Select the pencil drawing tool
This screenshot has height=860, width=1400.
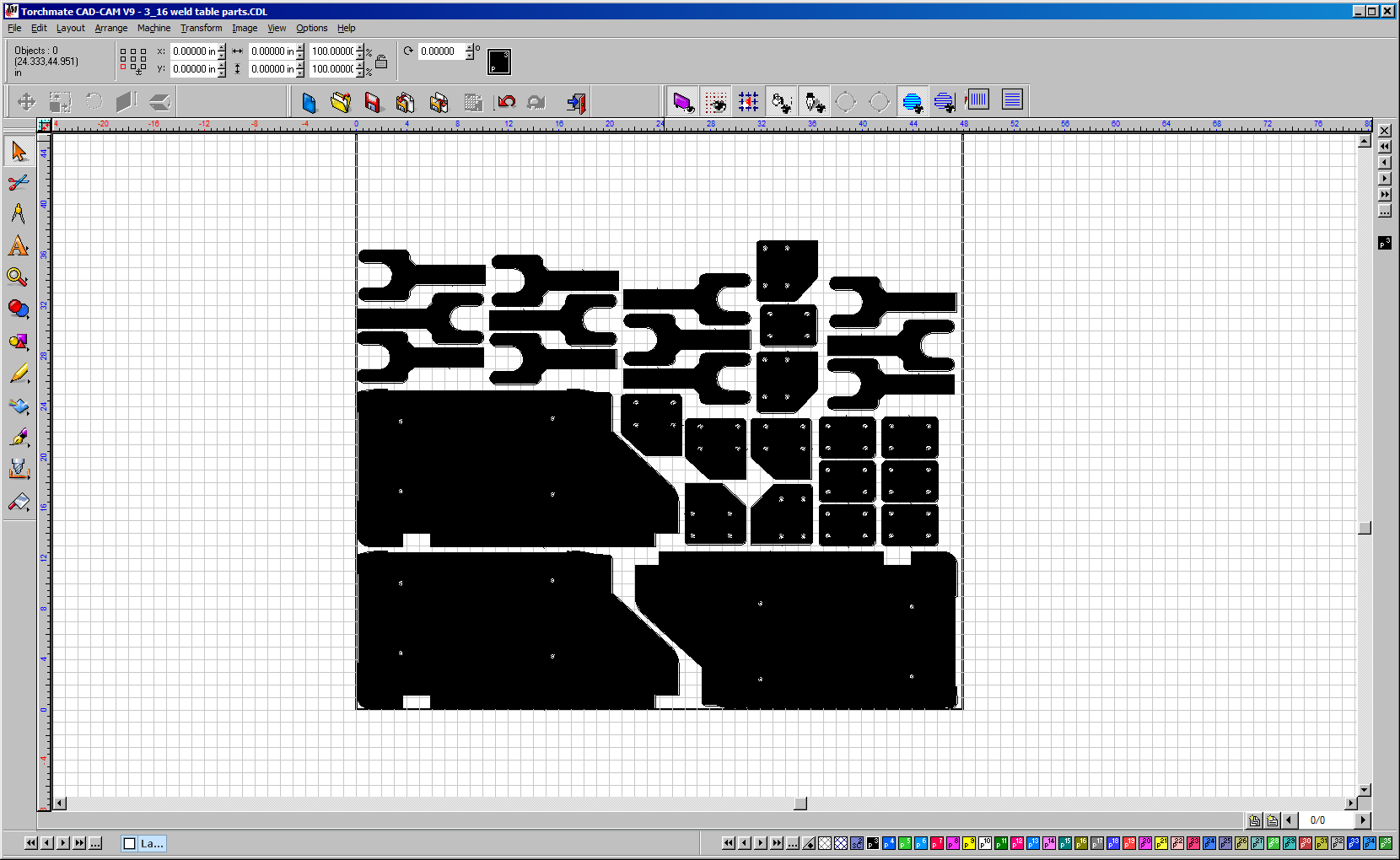pos(19,374)
